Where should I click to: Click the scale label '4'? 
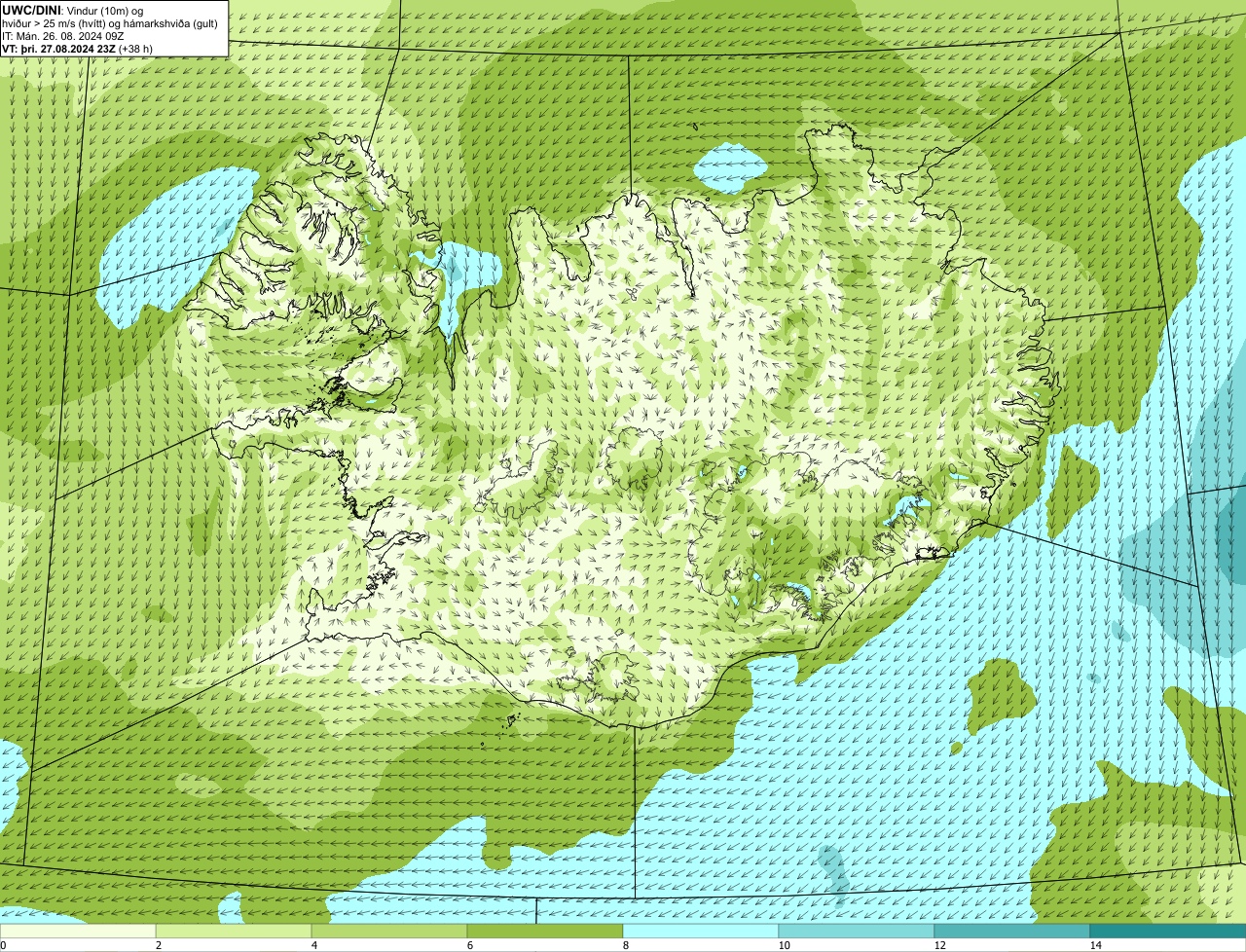[x=313, y=945]
